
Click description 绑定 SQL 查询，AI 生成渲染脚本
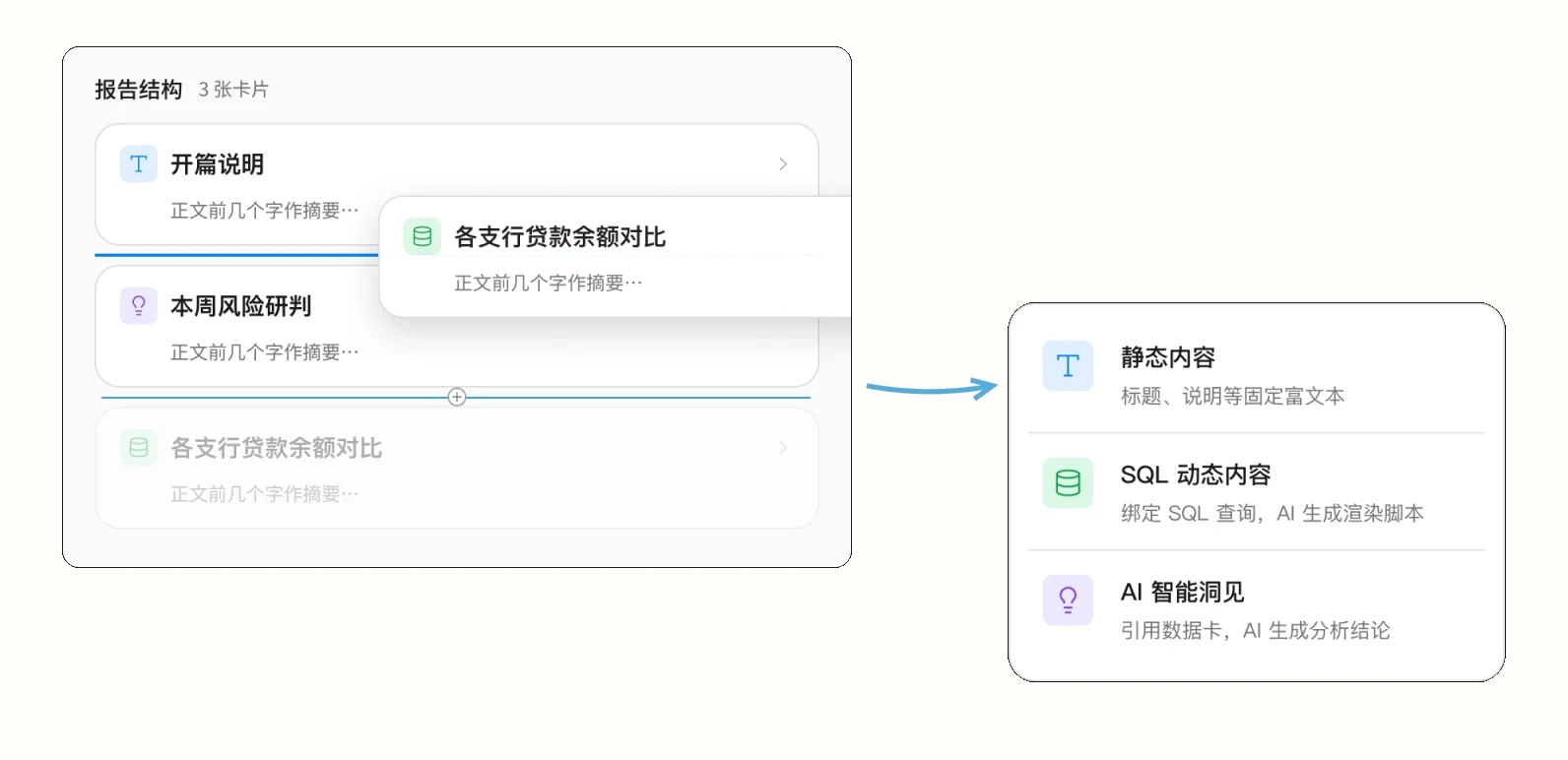coord(1273,513)
